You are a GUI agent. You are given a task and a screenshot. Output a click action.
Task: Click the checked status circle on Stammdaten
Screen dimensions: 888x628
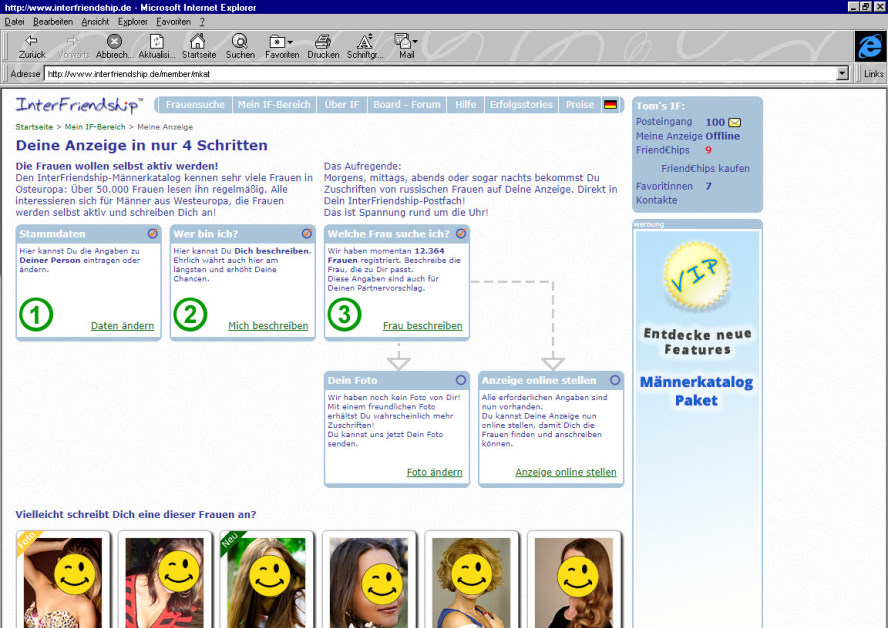(152, 233)
